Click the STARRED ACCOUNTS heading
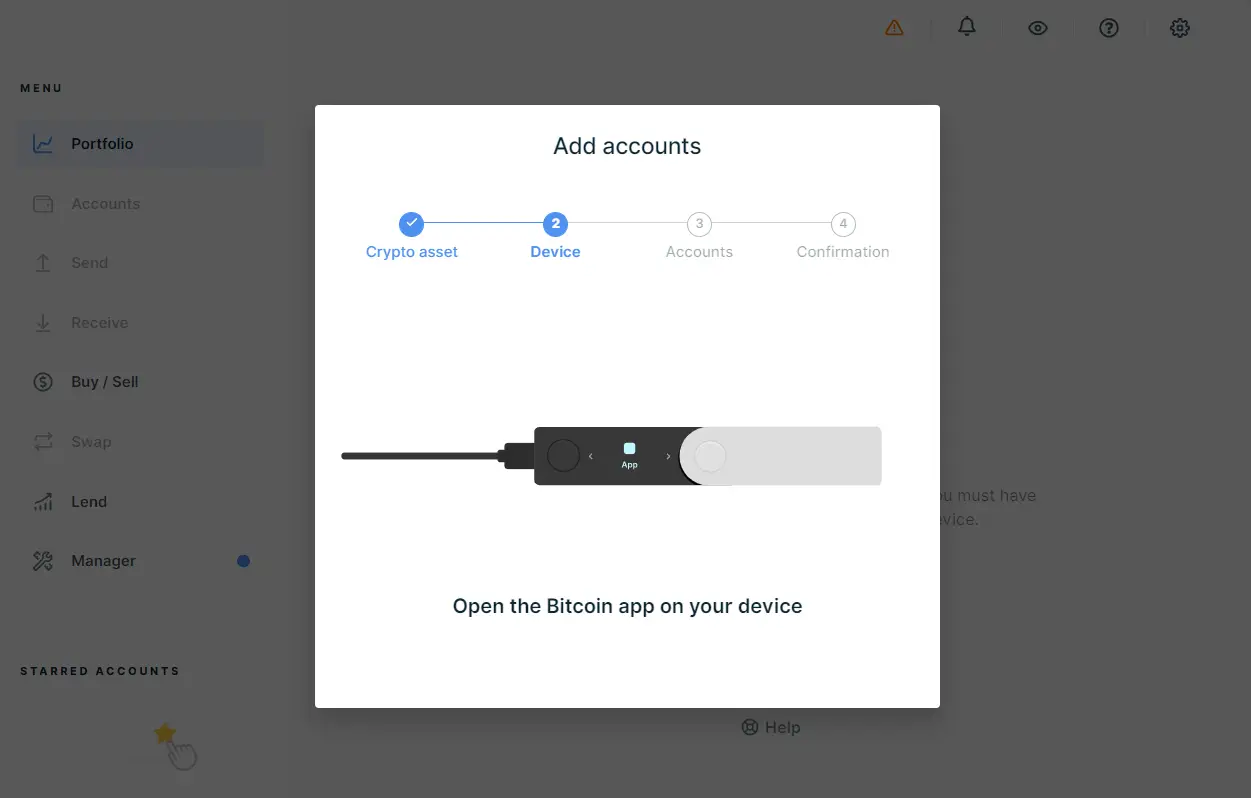Viewport: 1251px width, 798px height. 100,671
